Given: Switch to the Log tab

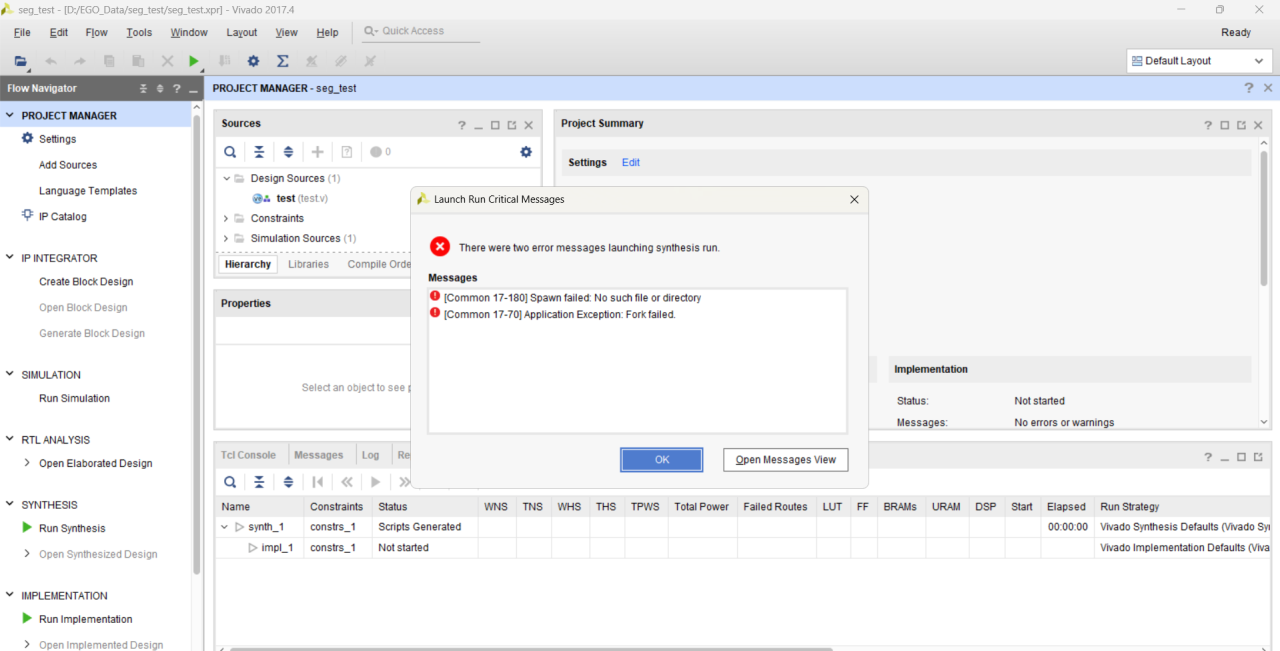Looking at the screenshot, I should (371, 455).
